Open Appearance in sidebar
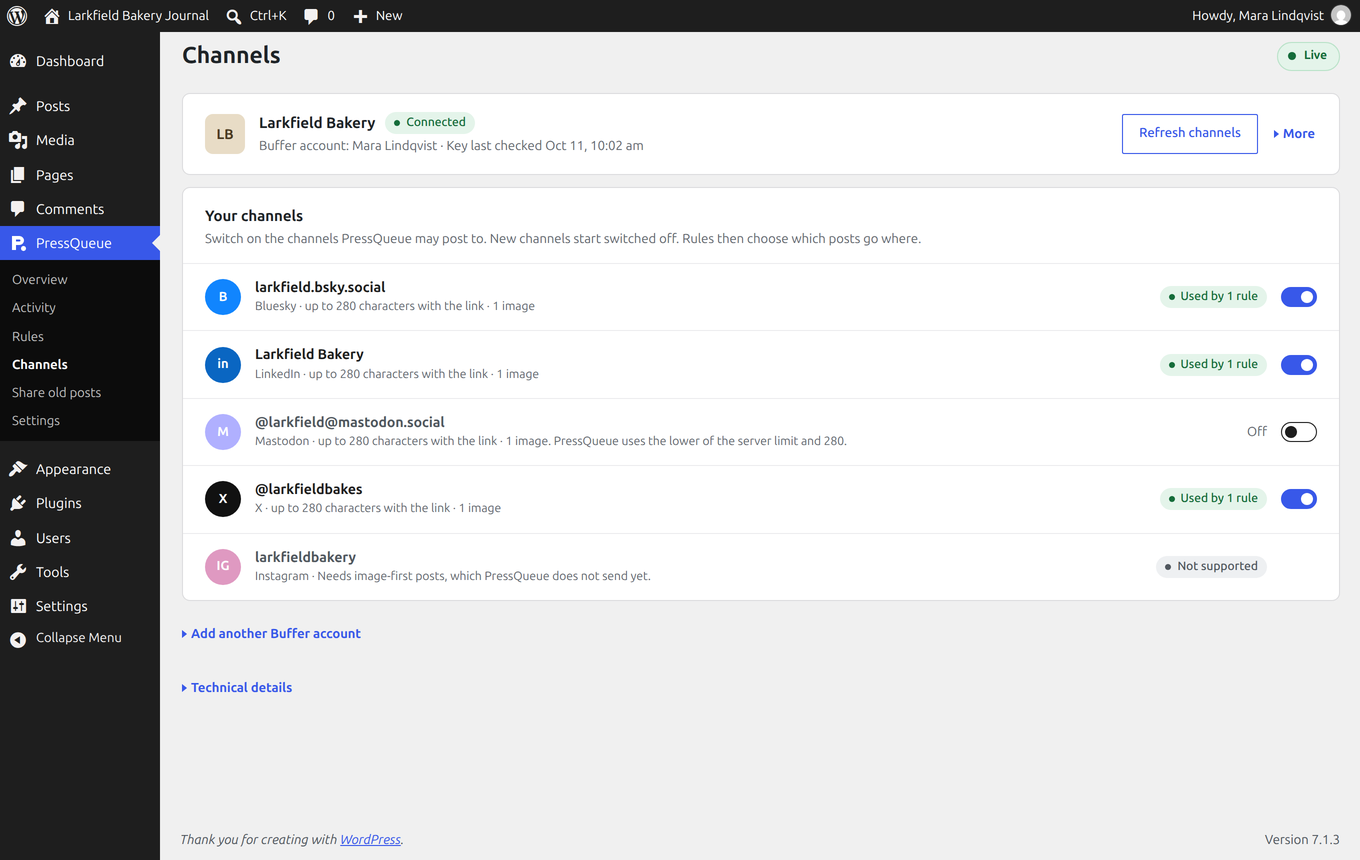 click(80, 469)
